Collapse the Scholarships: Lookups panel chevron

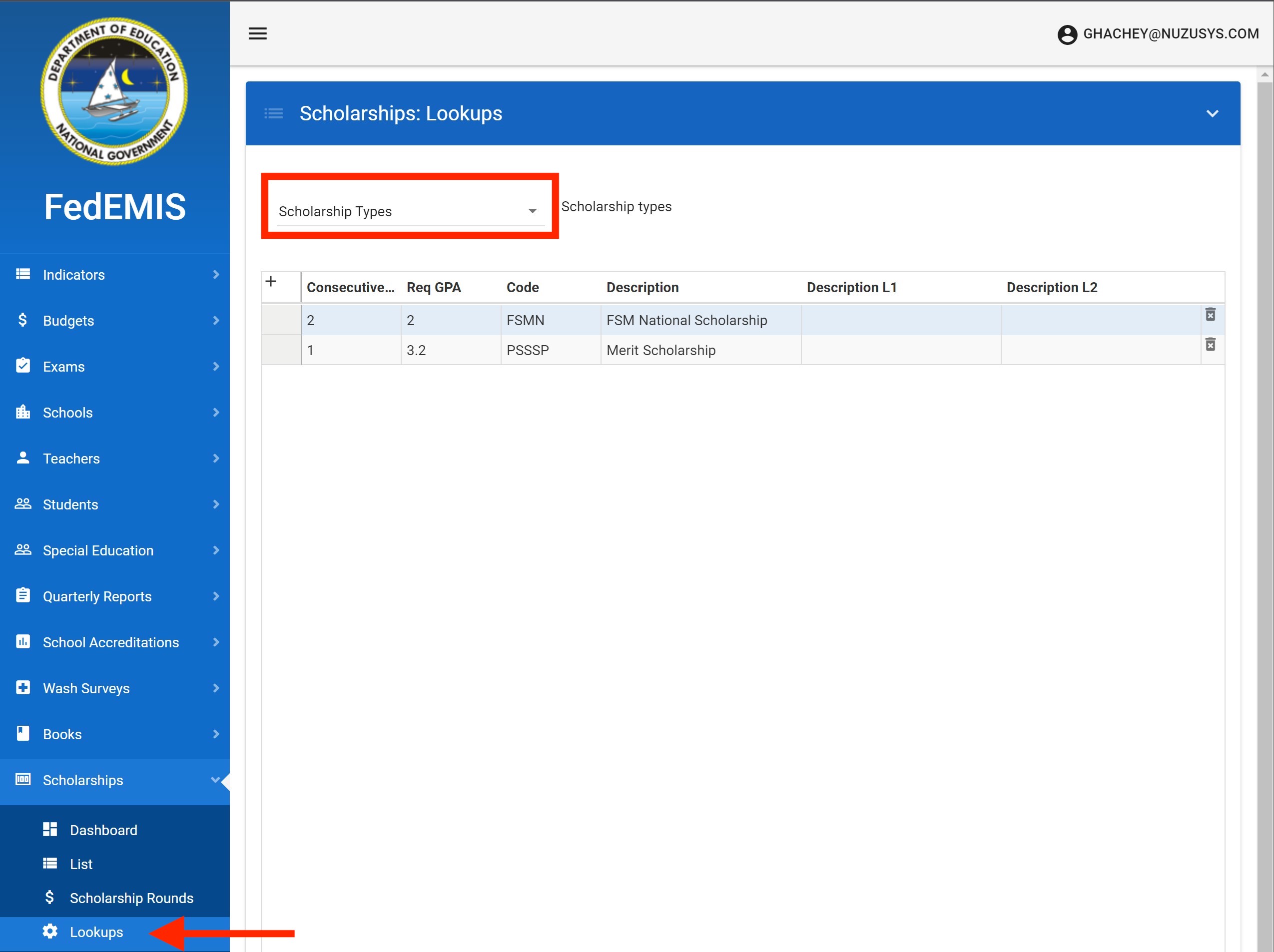point(1212,113)
